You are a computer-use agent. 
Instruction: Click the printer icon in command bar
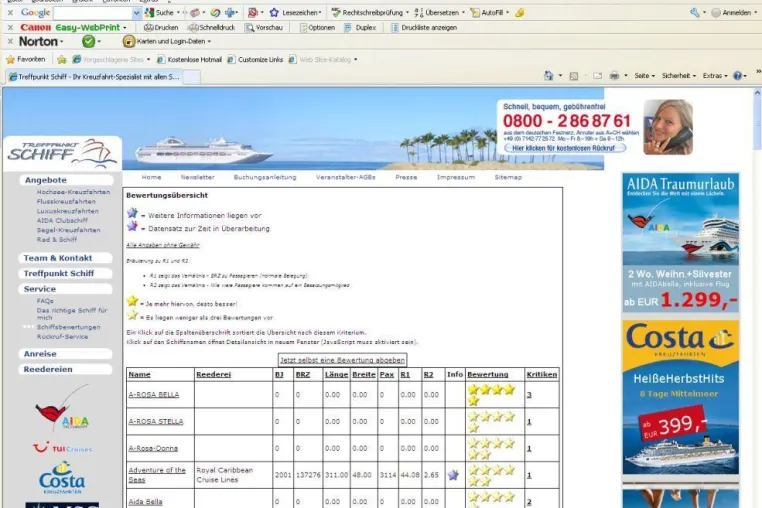(614, 75)
